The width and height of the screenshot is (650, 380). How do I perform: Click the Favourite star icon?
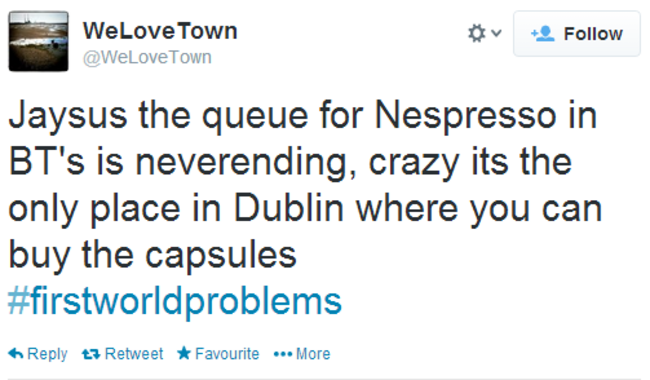tap(184, 353)
